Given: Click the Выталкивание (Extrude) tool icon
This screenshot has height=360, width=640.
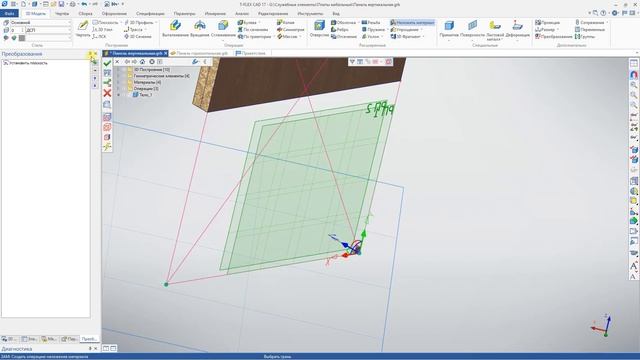Looking at the screenshot, I should point(175,25).
